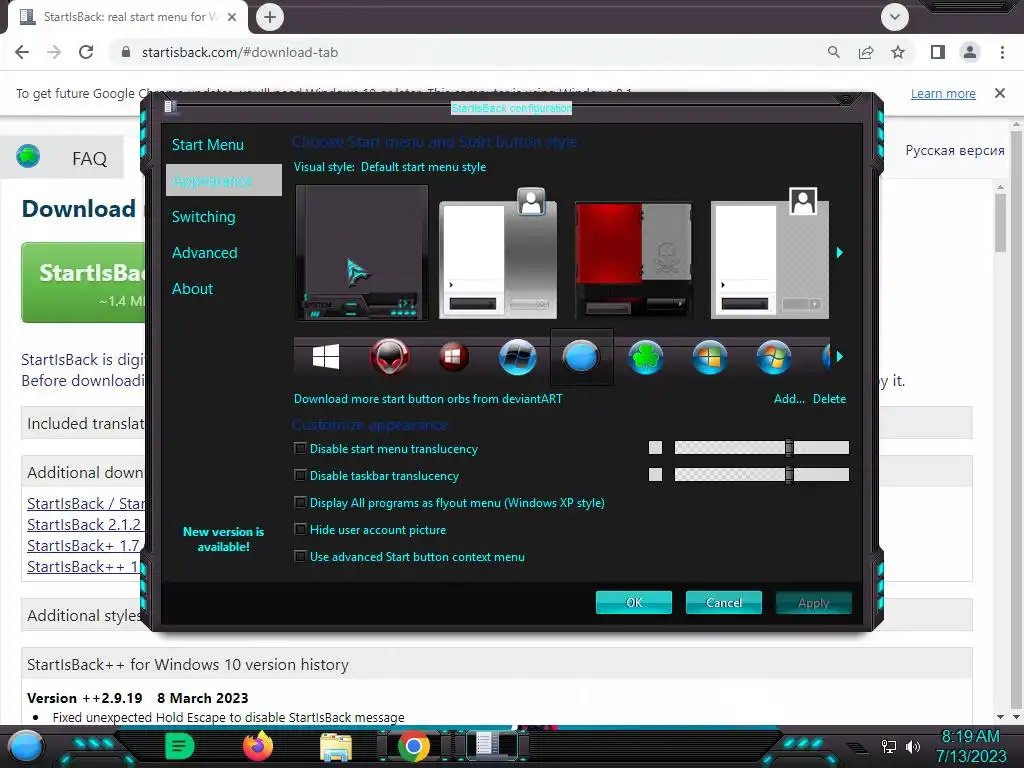Select the red skull start menu style
The height and width of the screenshot is (768, 1024).
click(633, 259)
